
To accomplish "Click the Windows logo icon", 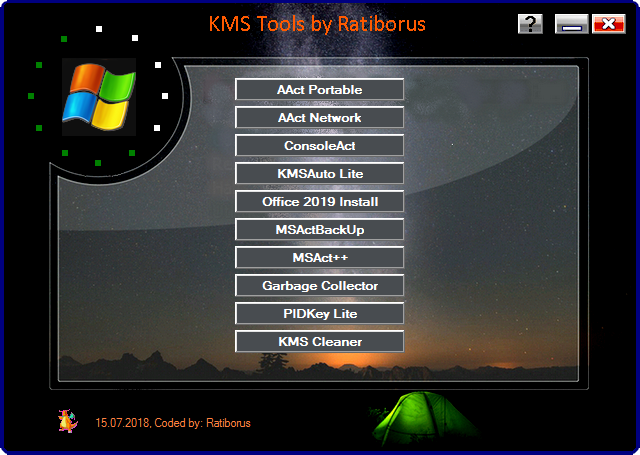I will [x=98, y=97].
